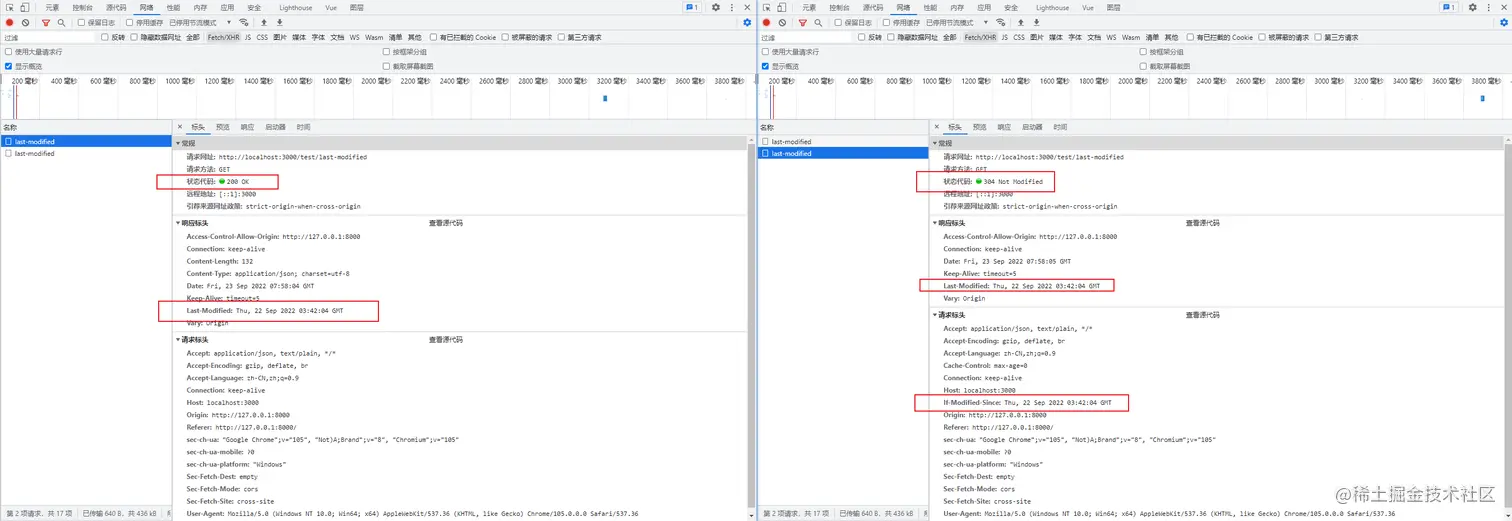
Task: Open three-dot customize menu in left DevTools
Action: tap(732, 7)
